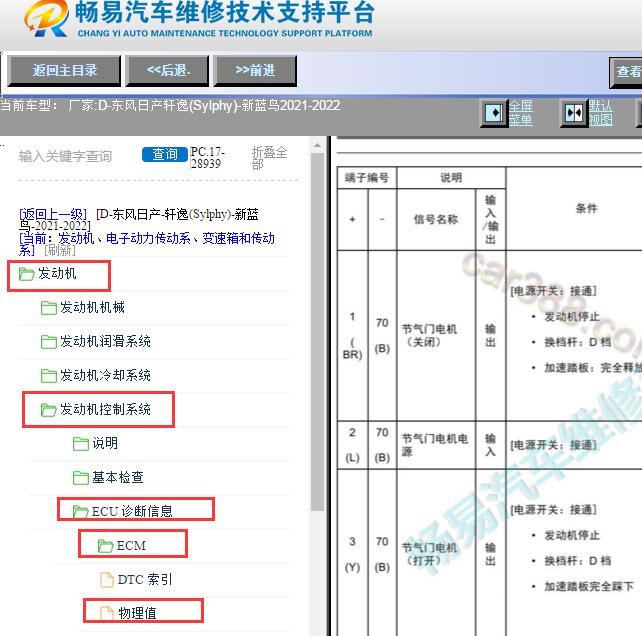Expand the 发动机冷却系统 folder icon

(49, 376)
